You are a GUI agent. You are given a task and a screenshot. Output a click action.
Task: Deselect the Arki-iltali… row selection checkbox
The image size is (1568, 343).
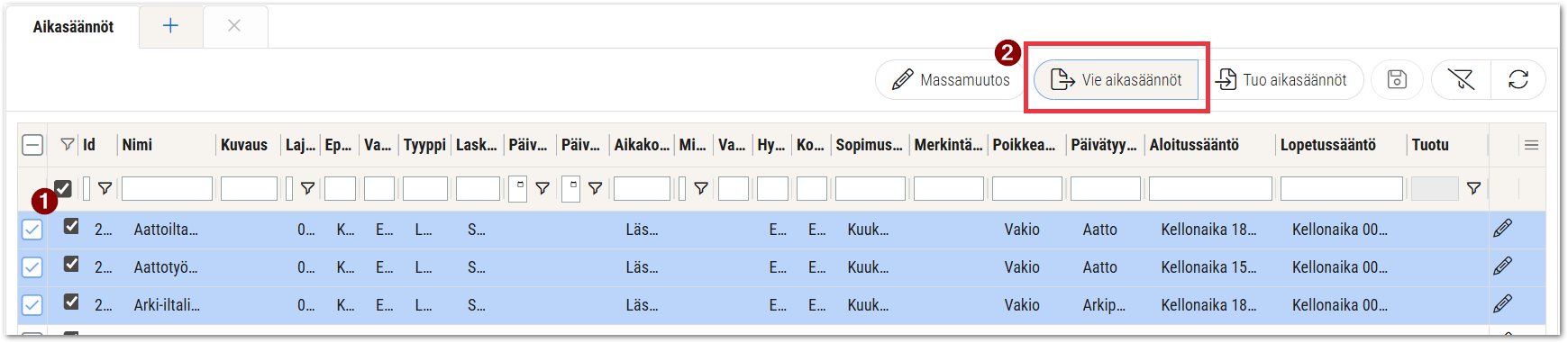(x=32, y=305)
